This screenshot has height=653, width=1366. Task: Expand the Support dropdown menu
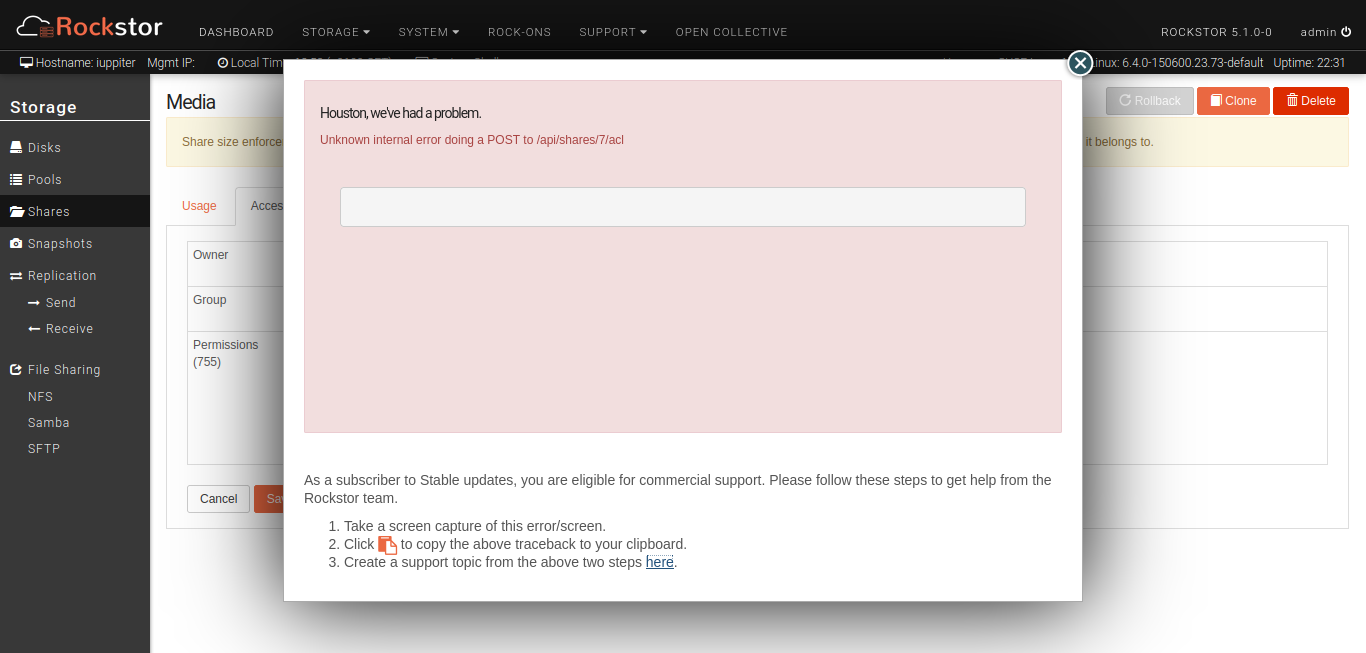click(612, 32)
